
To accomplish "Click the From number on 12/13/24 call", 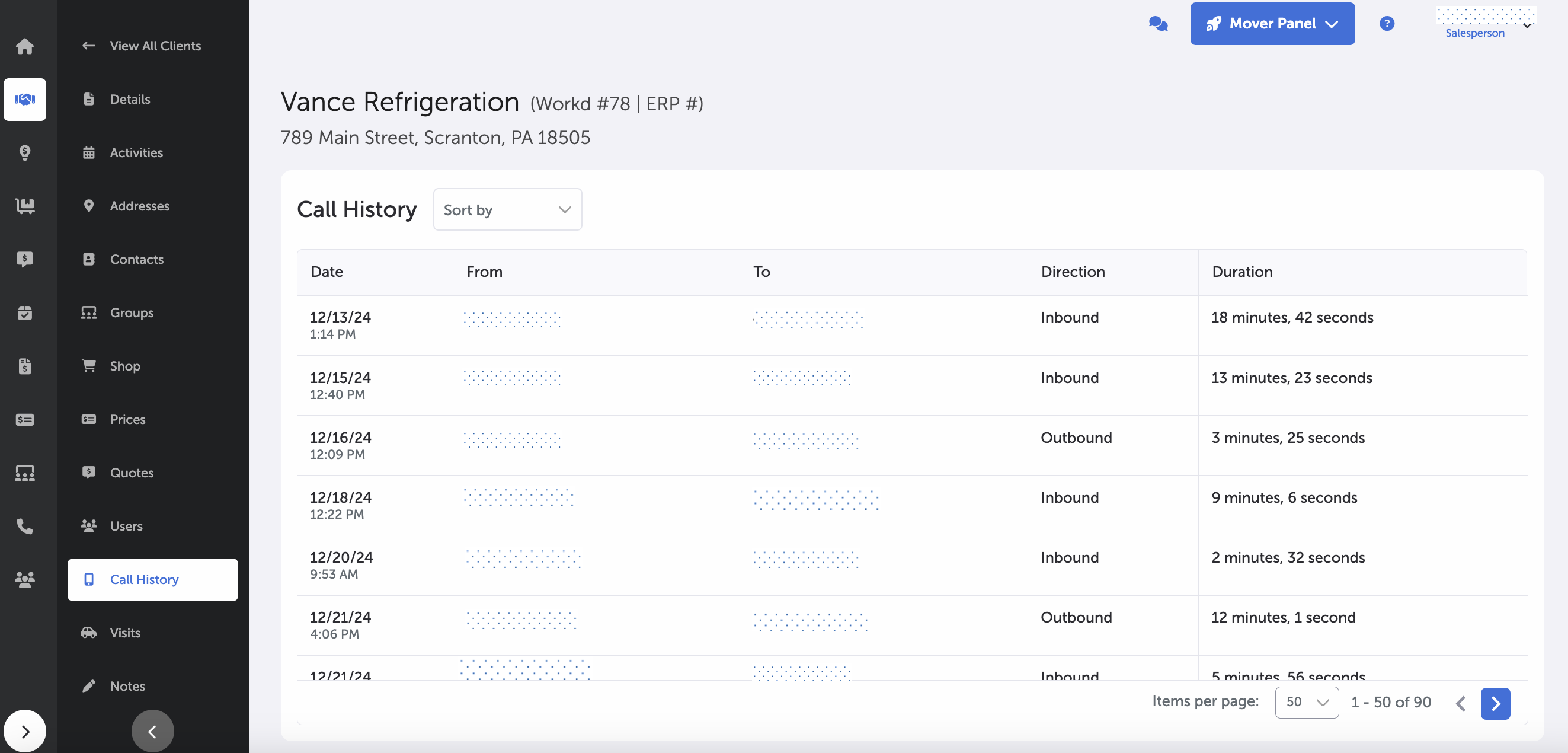I will point(511,319).
